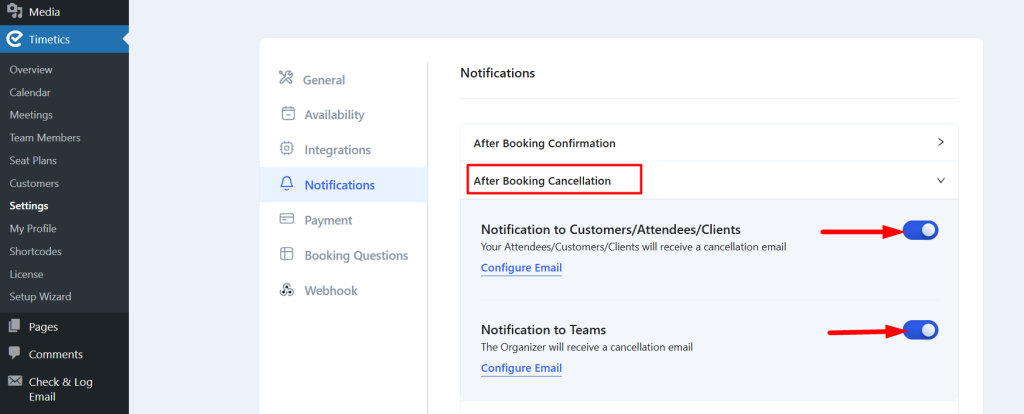The height and width of the screenshot is (414, 1024).
Task: Launch the Setup Wizard submenu item
Action: tap(40, 296)
